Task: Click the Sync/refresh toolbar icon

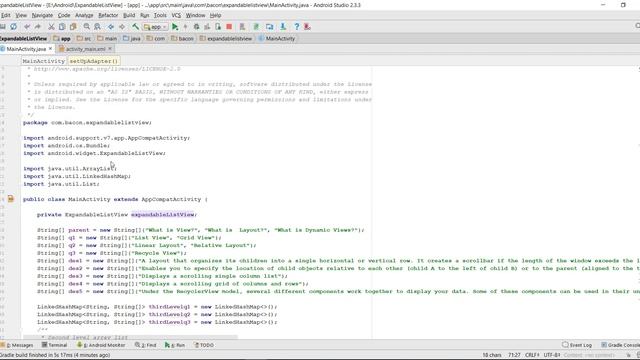Action: point(13,27)
